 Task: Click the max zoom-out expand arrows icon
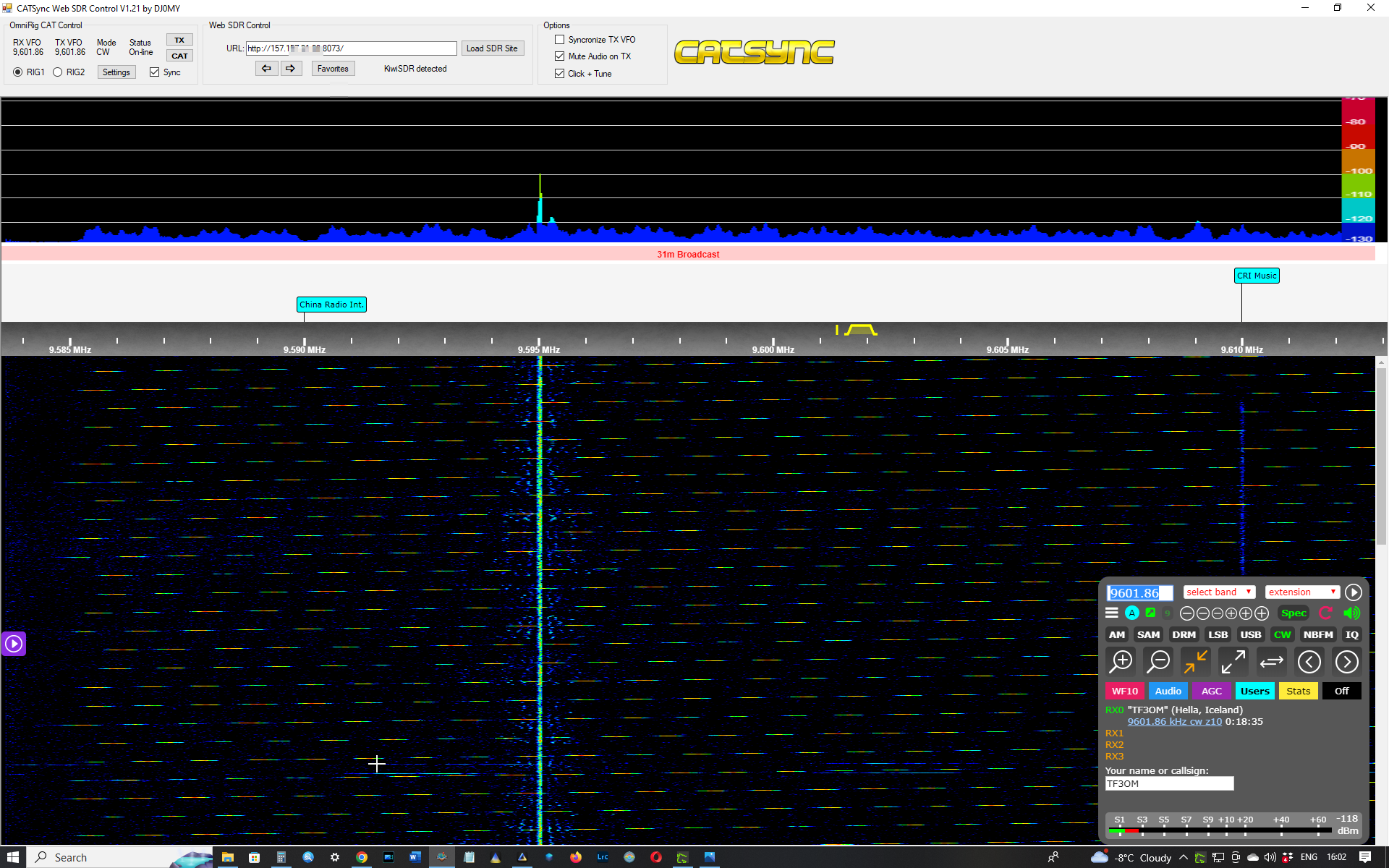point(1233,661)
